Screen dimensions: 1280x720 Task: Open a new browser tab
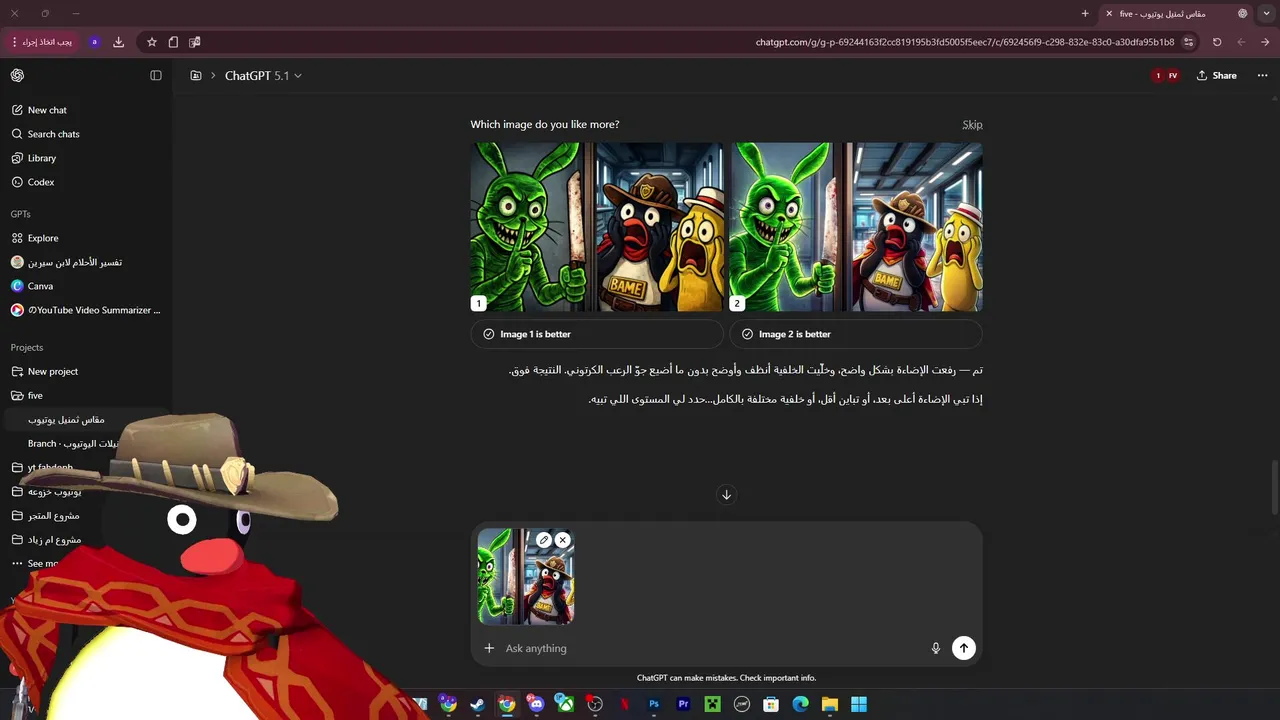(1085, 14)
